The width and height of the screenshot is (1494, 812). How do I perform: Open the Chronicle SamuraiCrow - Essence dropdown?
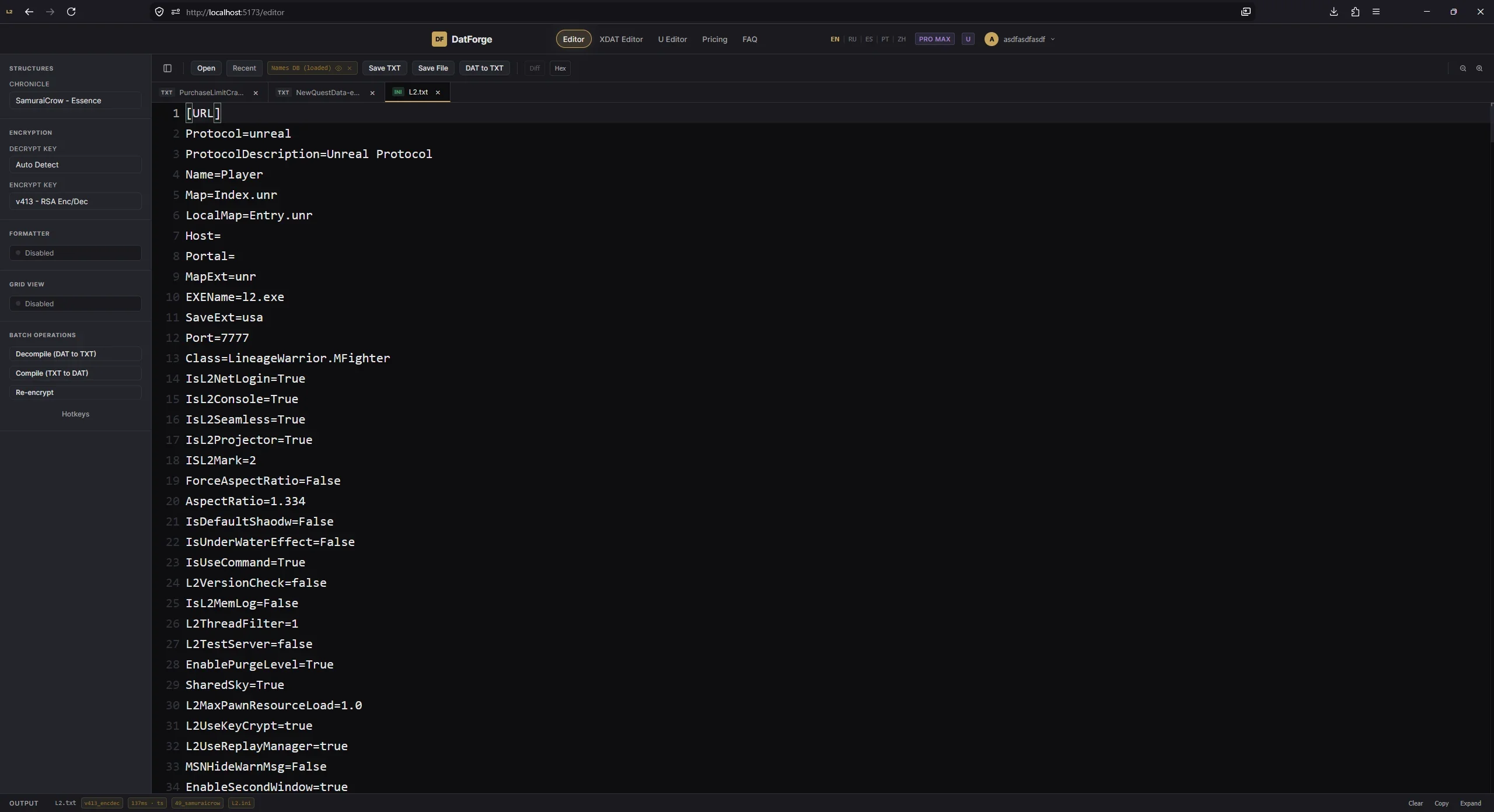(75, 100)
